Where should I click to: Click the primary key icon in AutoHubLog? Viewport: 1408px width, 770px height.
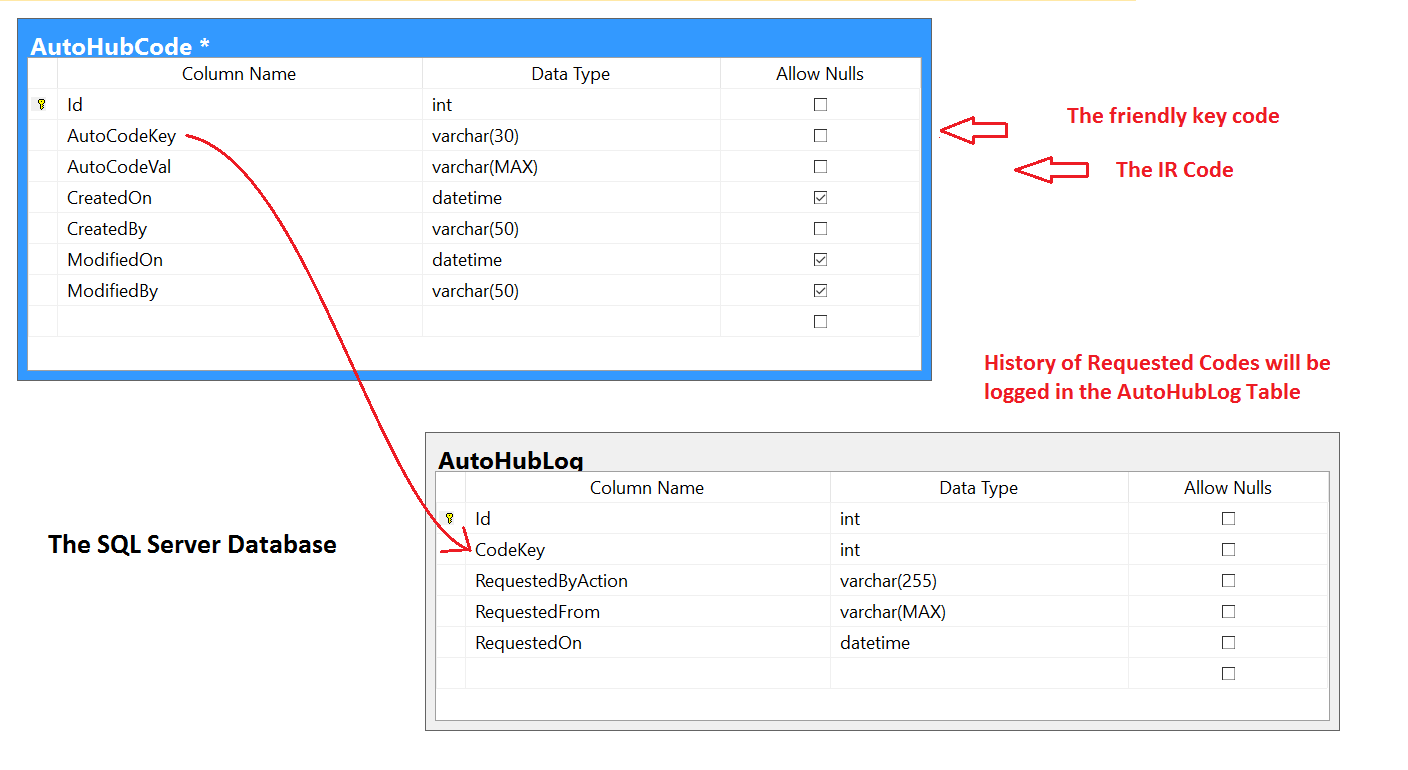tap(450, 518)
